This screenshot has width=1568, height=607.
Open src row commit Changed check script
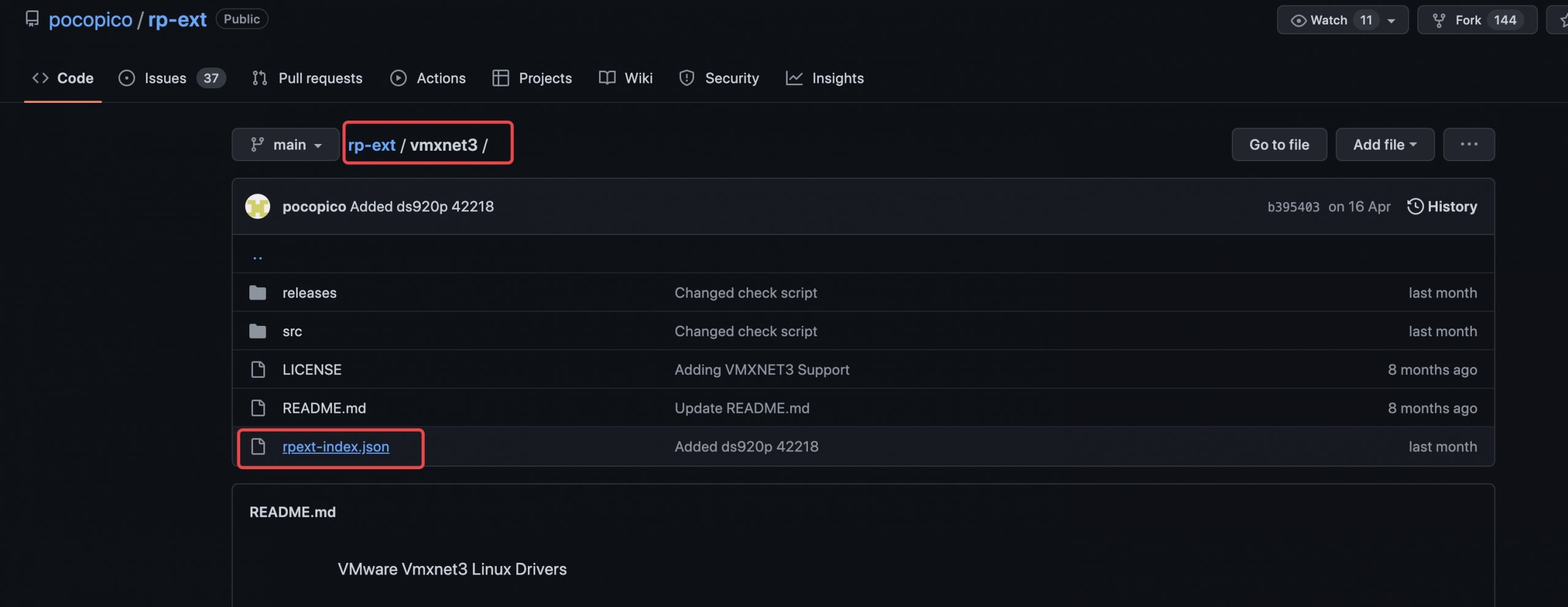point(745,331)
